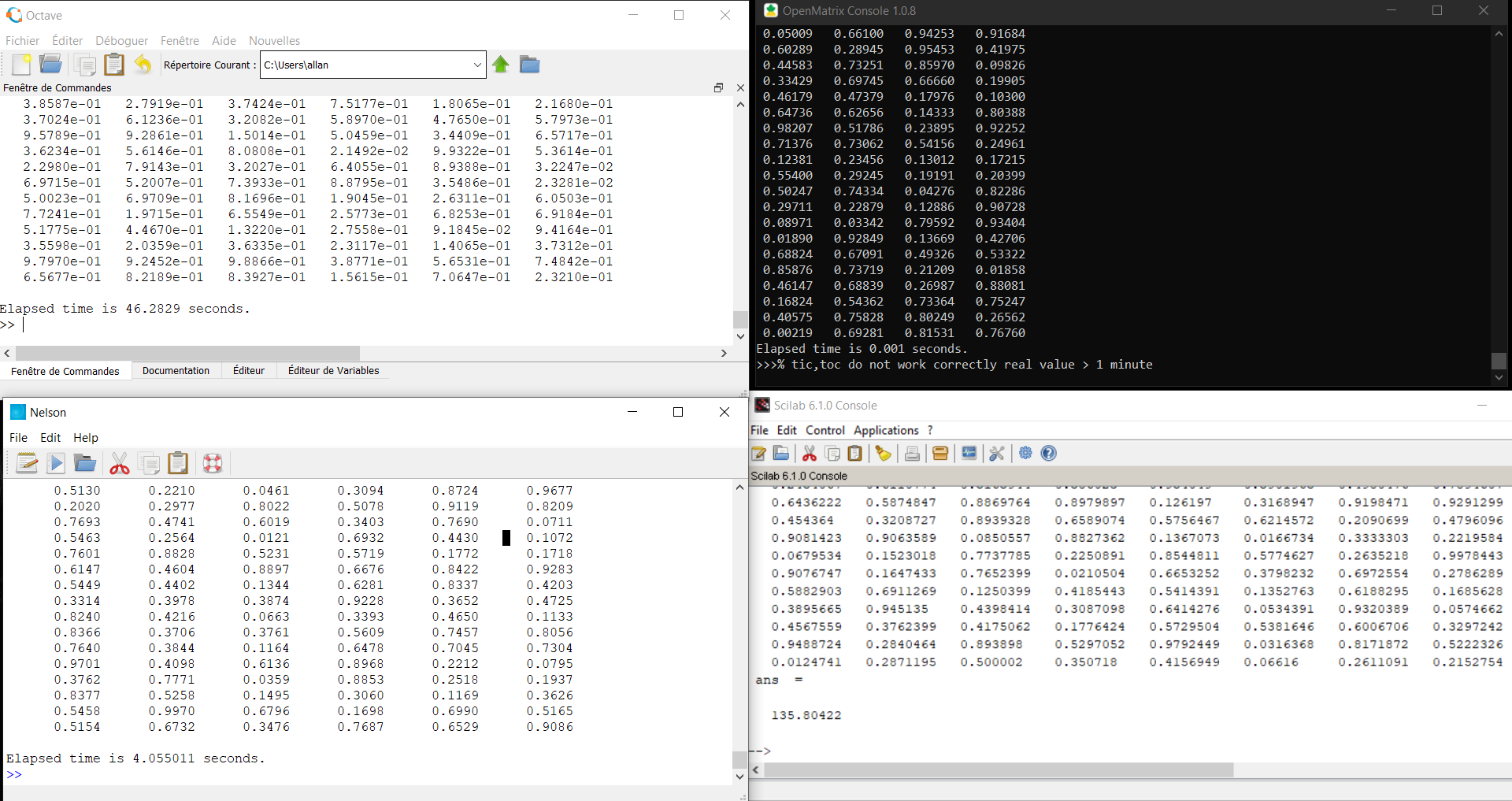The image size is (1512, 801).
Task: Switch to the Éditeur tab in Octave
Action: click(x=249, y=370)
